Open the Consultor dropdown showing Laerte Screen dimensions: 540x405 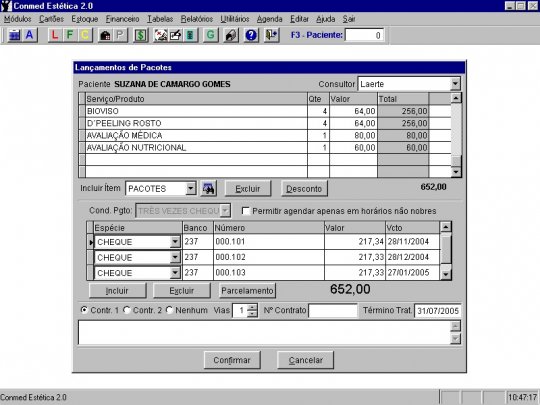pyautogui.click(x=455, y=84)
